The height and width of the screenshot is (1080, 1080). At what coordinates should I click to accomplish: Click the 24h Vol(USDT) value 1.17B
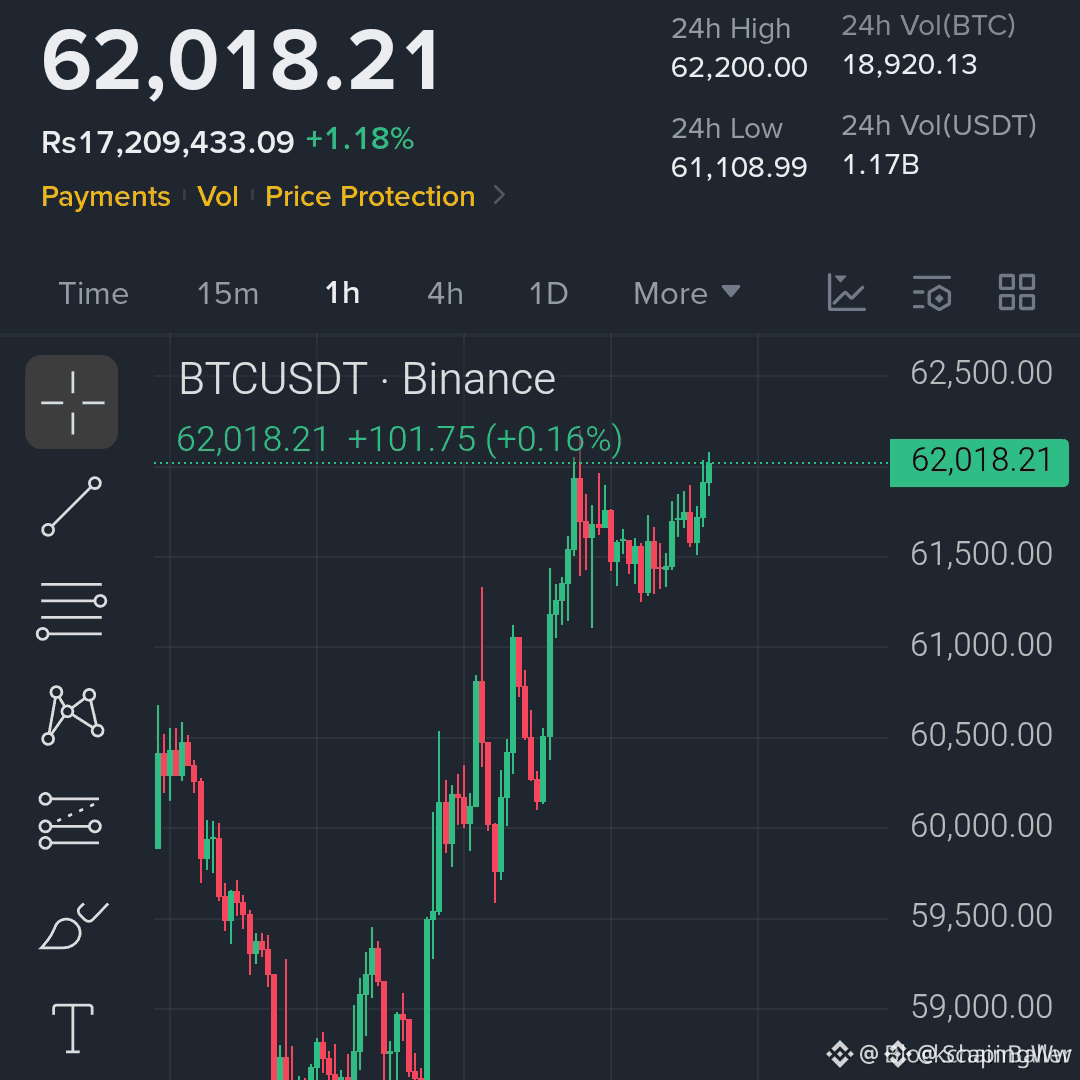(880, 165)
